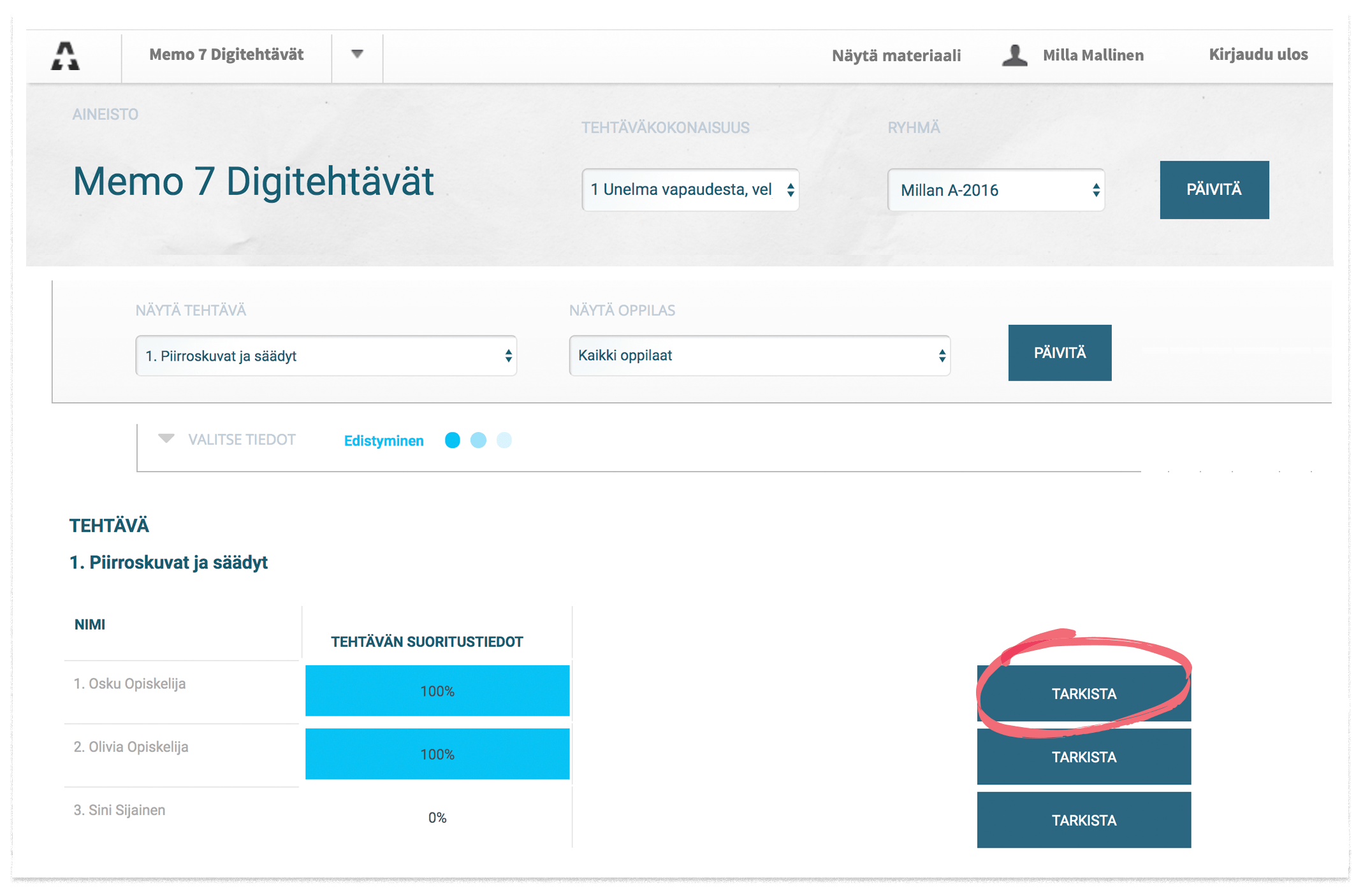Select student name 1. Osku Opiskelija

click(129, 684)
